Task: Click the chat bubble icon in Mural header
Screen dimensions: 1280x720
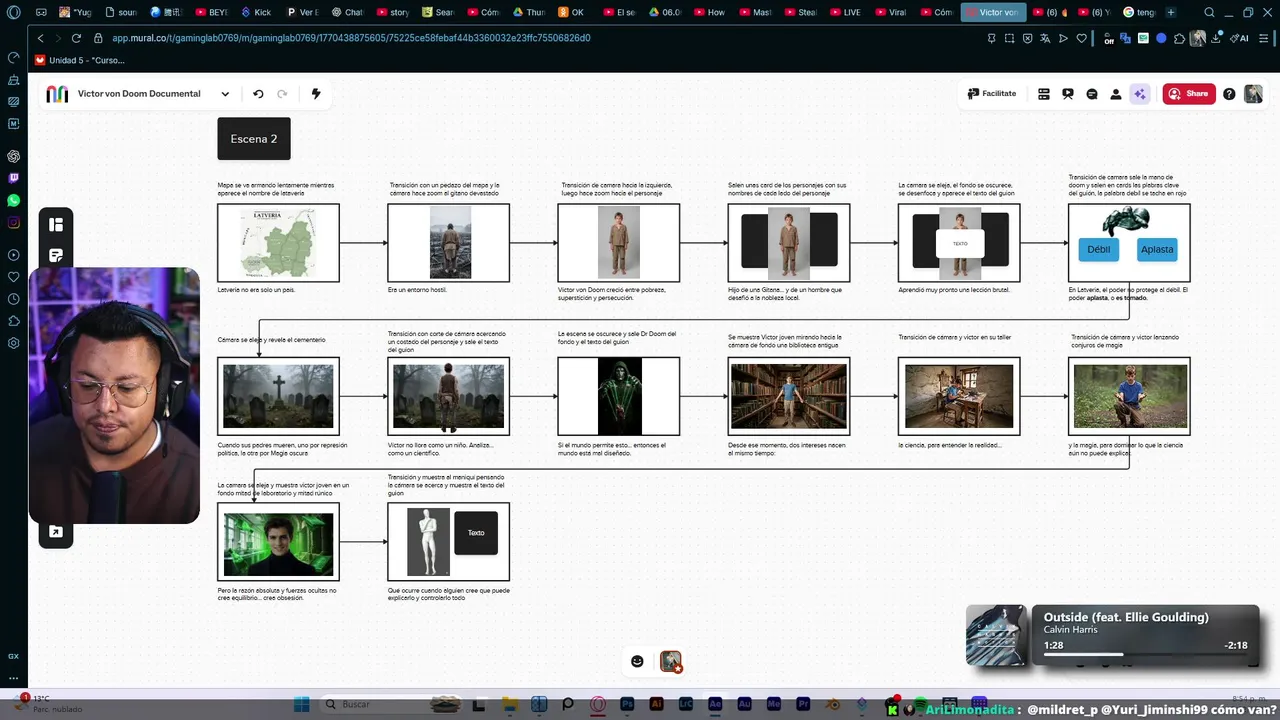Action: (x=1092, y=94)
